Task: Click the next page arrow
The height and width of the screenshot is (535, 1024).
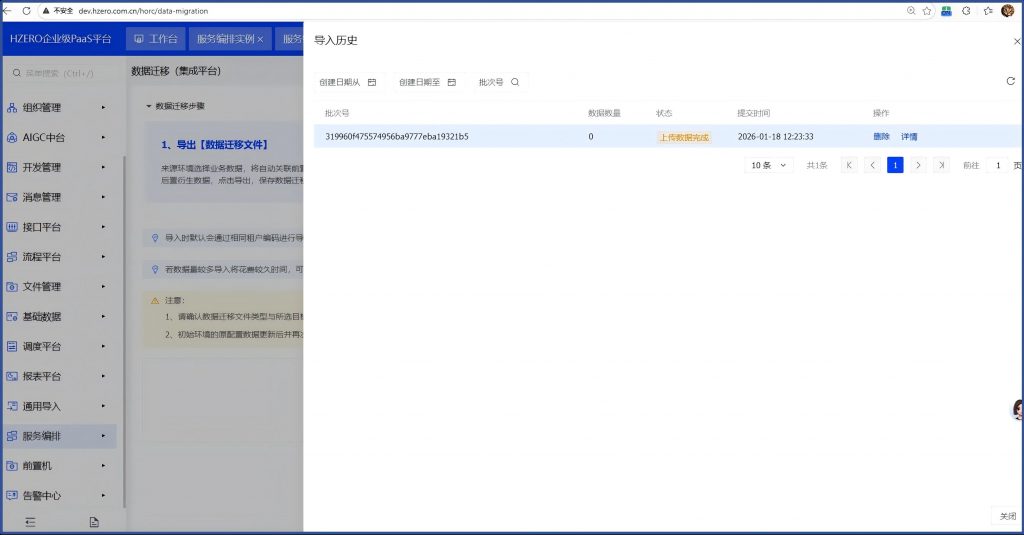Action: pyautogui.click(x=918, y=165)
